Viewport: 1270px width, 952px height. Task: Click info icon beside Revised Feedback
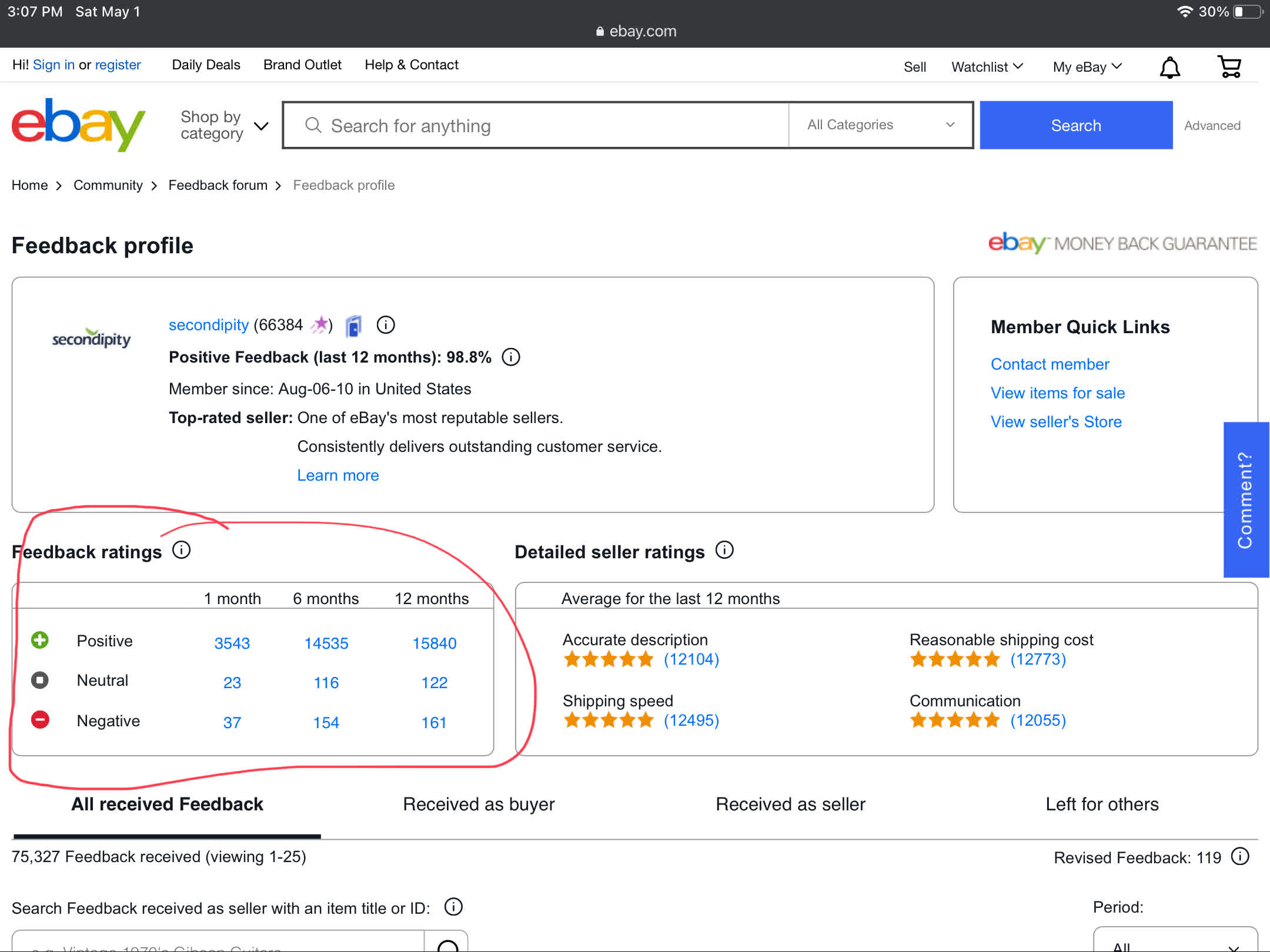point(1240,856)
